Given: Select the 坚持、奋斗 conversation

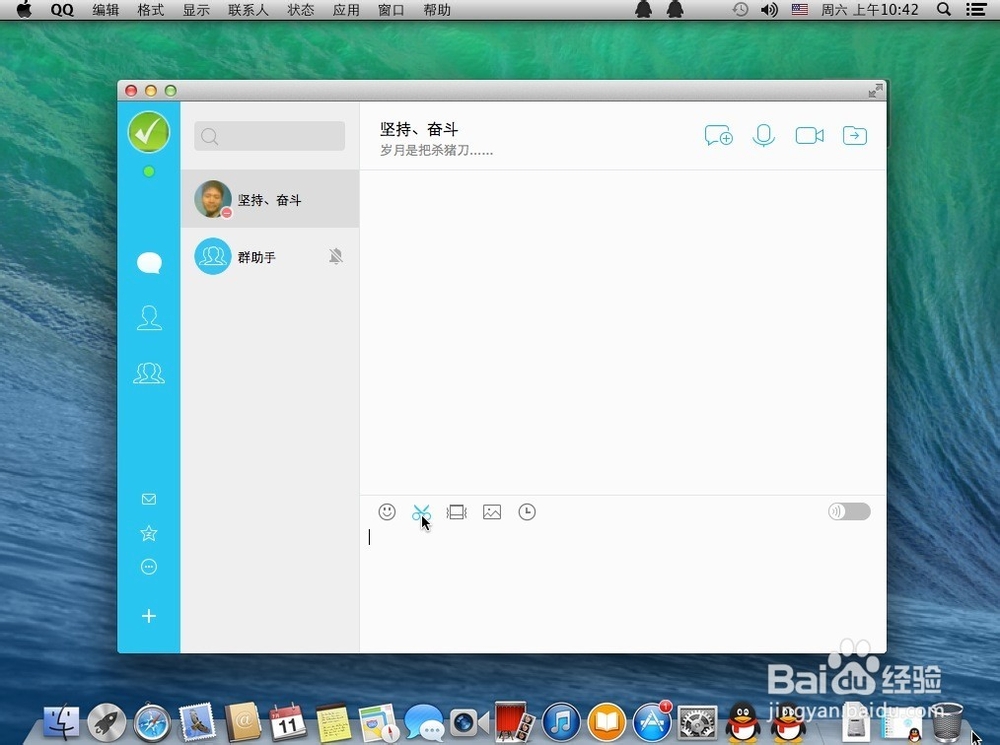Looking at the screenshot, I should pos(270,199).
